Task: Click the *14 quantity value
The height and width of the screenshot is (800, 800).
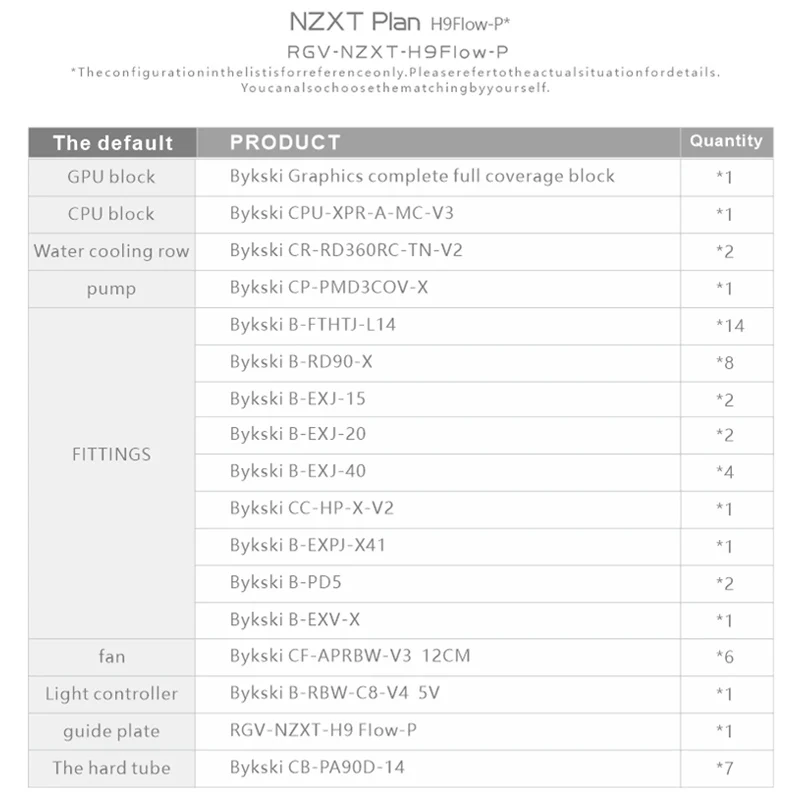Action: pyautogui.click(x=730, y=326)
